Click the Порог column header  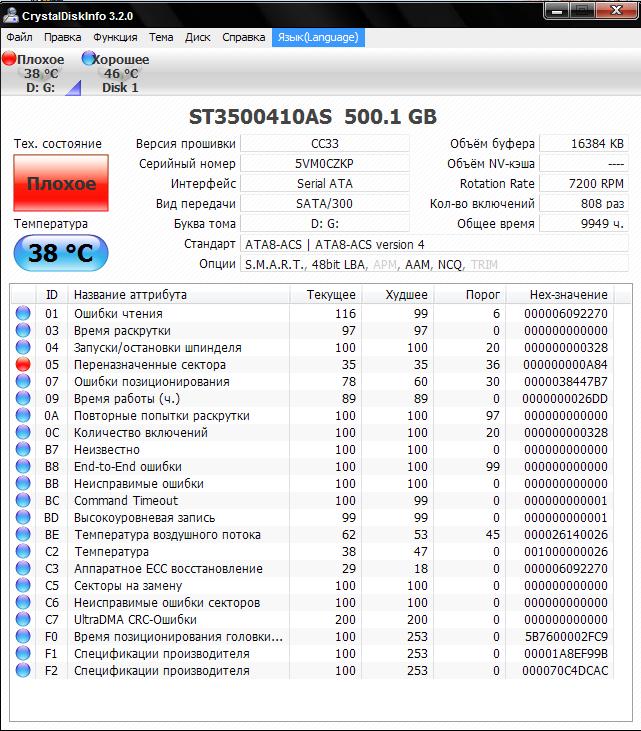(470, 295)
